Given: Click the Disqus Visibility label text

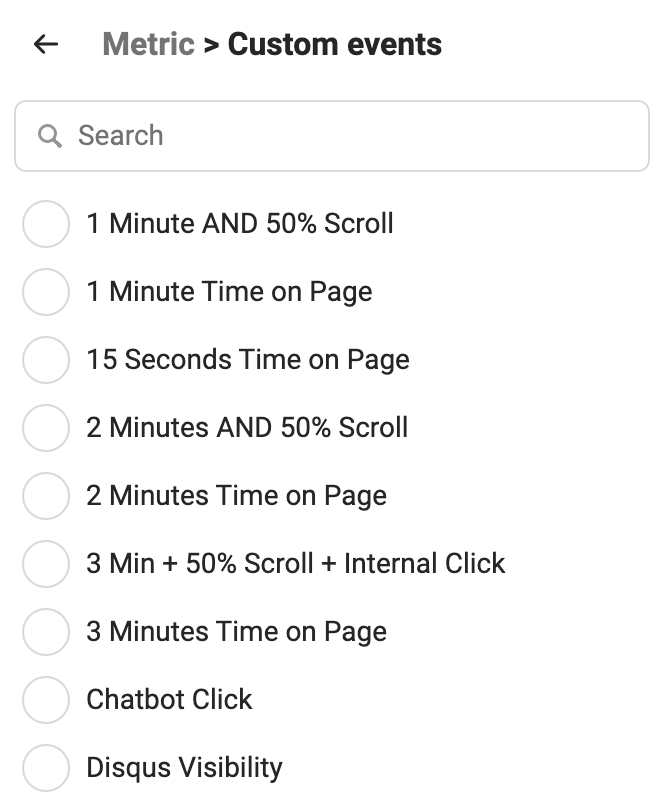Looking at the screenshot, I should pos(184,768).
